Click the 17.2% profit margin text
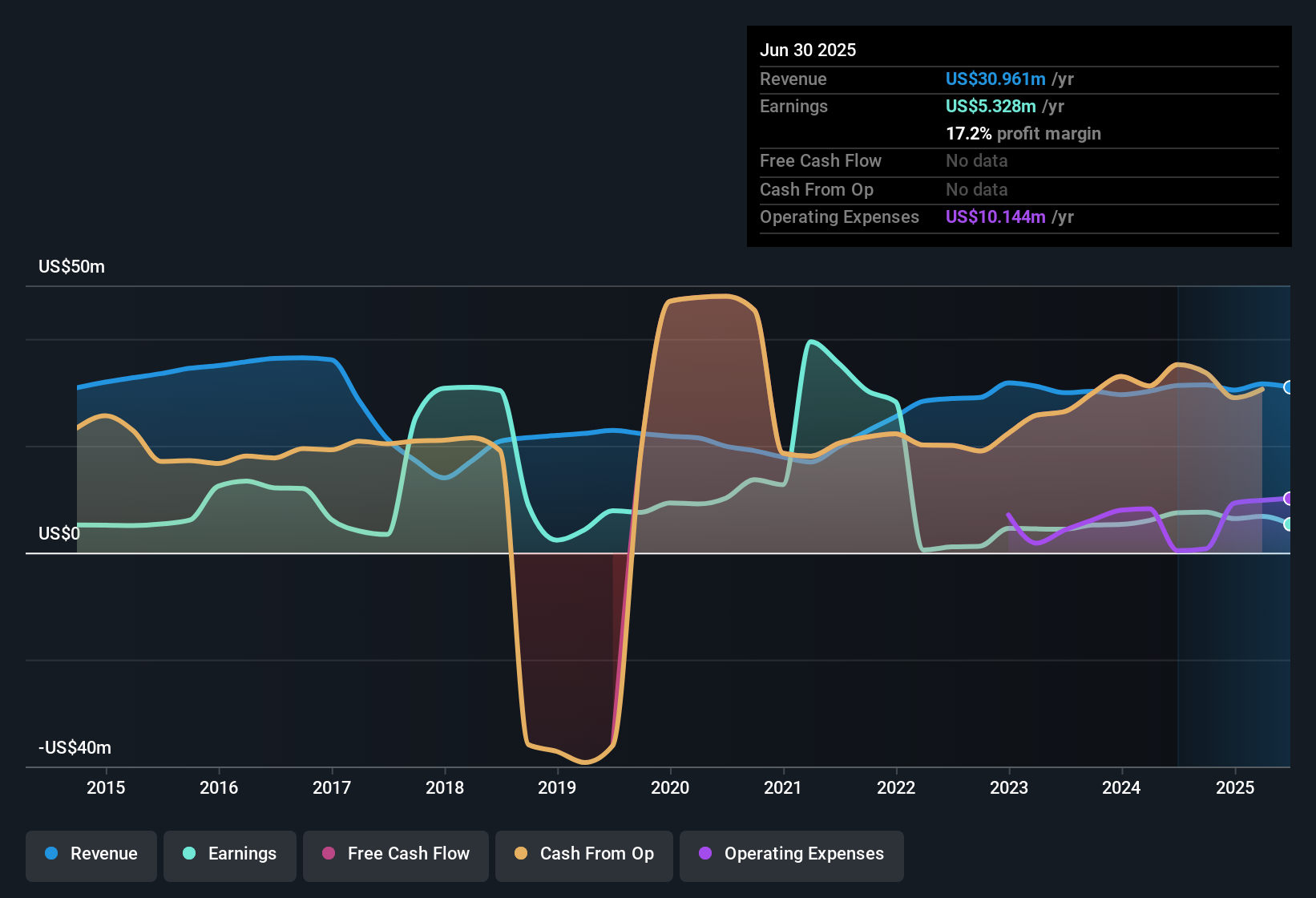 tap(1023, 133)
